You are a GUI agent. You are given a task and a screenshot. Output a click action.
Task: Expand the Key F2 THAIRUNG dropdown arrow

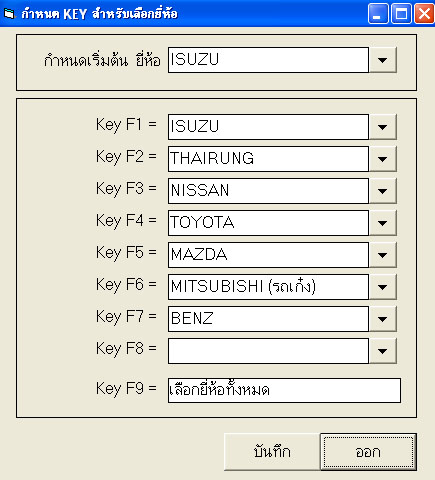coord(383,159)
